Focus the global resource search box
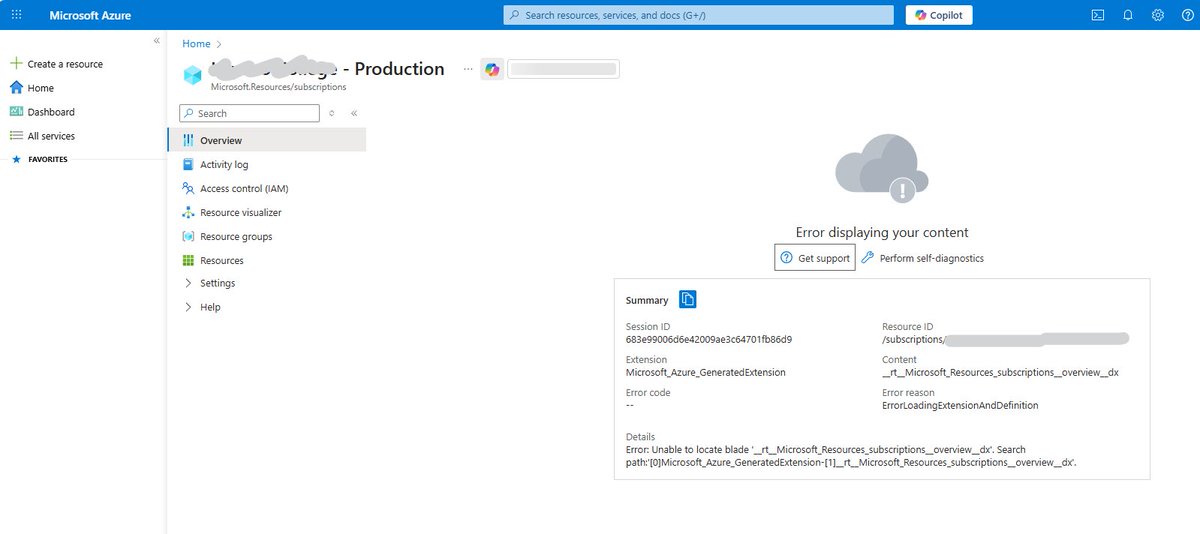This screenshot has width=1200, height=534. tap(698, 15)
